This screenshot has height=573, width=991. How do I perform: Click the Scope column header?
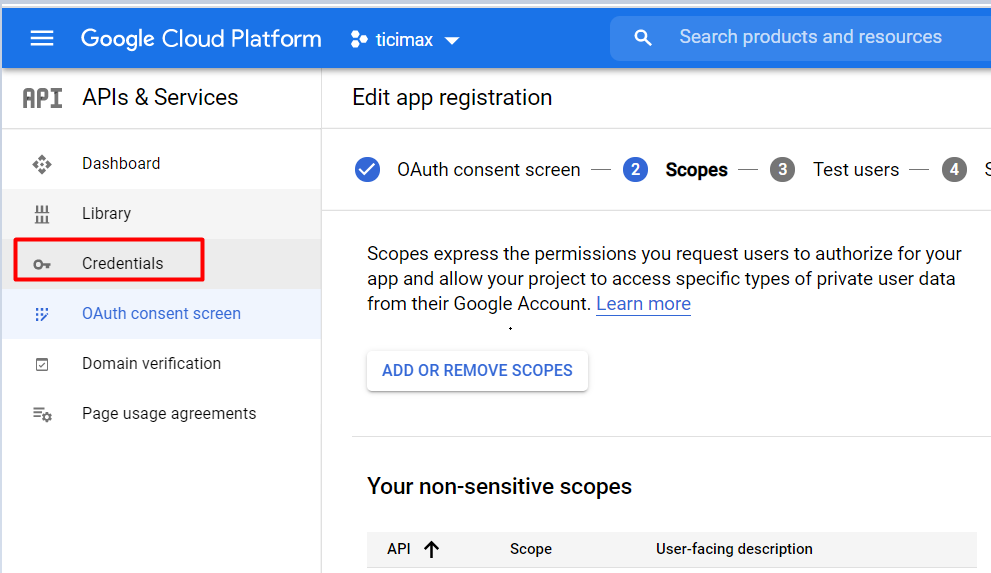pos(531,549)
